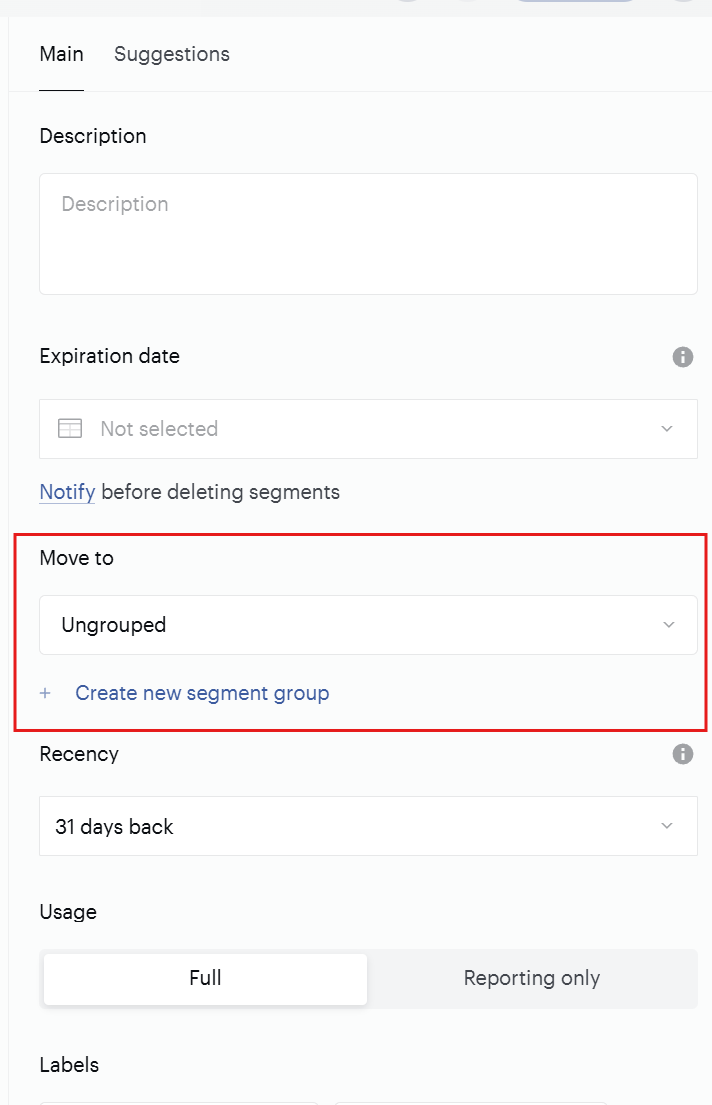Viewport: 712px width, 1105px height.
Task: Click the chevron arrow in the Ungrouped field
Action: (669, 624)
